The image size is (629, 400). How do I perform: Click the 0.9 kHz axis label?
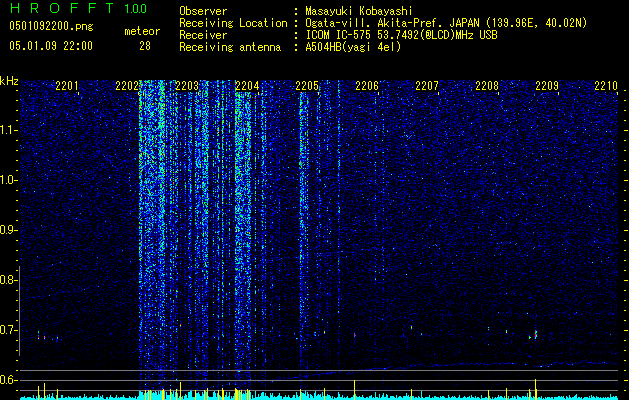[x=8, y=230]
